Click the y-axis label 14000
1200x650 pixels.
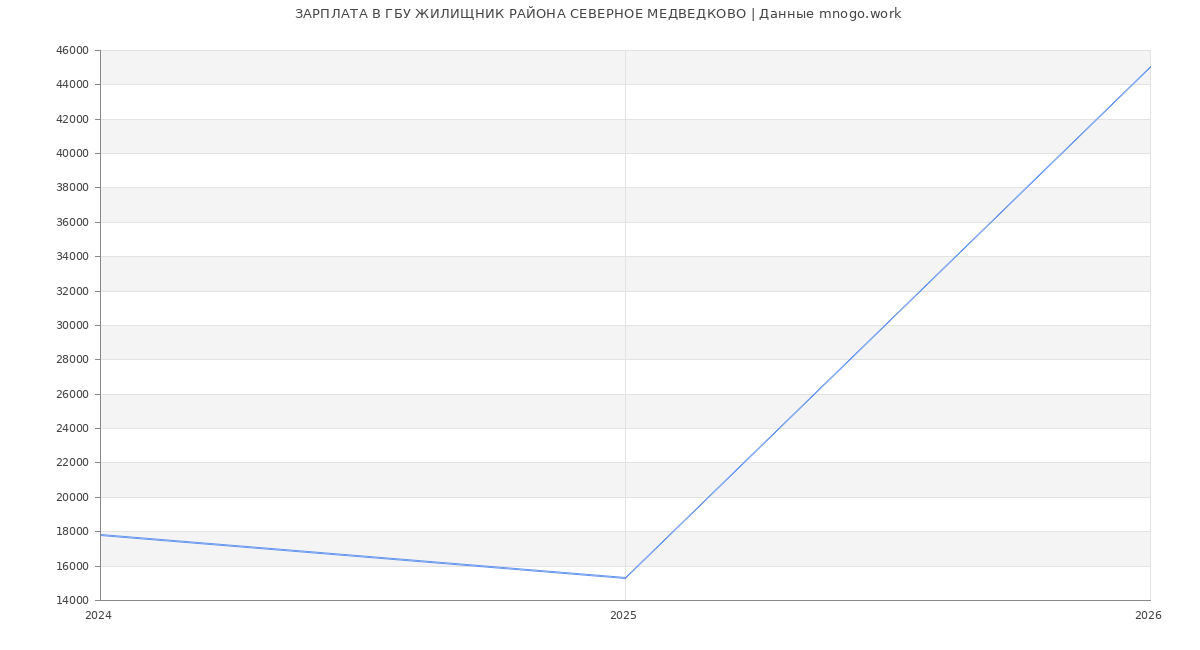(74, 600)
